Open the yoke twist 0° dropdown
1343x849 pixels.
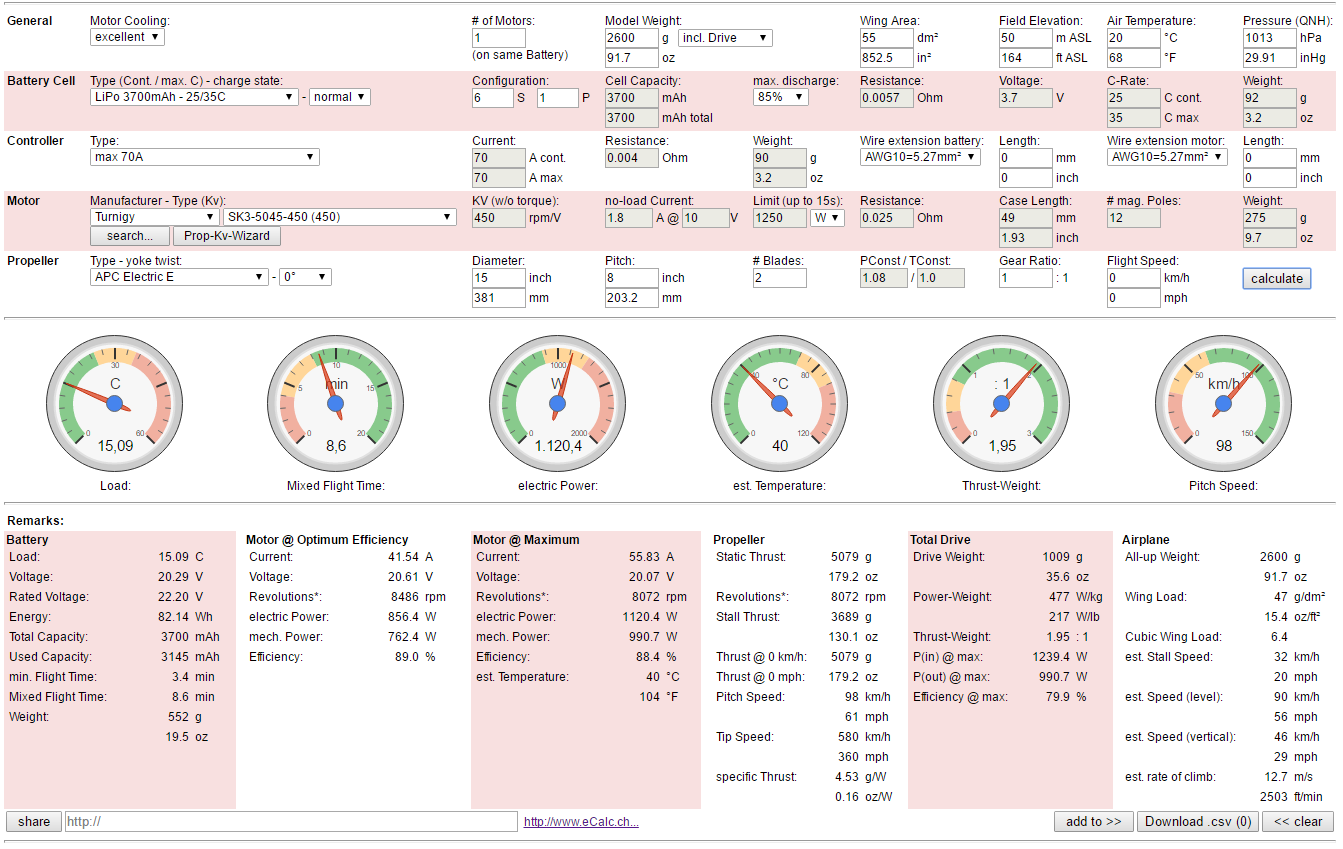[305, 277]
